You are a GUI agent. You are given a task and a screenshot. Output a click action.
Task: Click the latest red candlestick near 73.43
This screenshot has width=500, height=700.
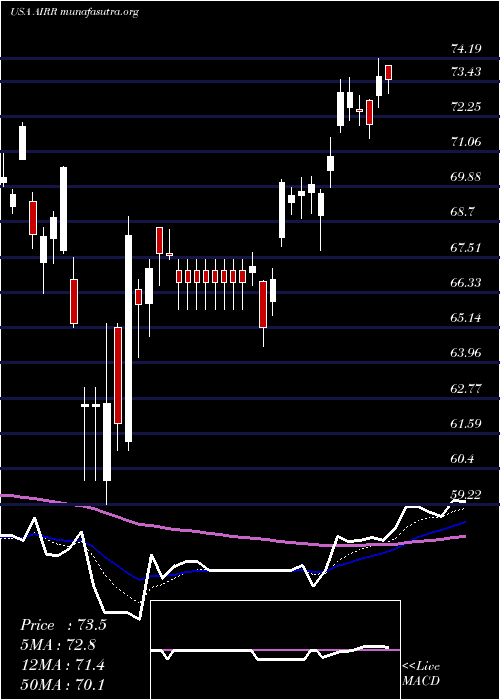pos(388,72)
